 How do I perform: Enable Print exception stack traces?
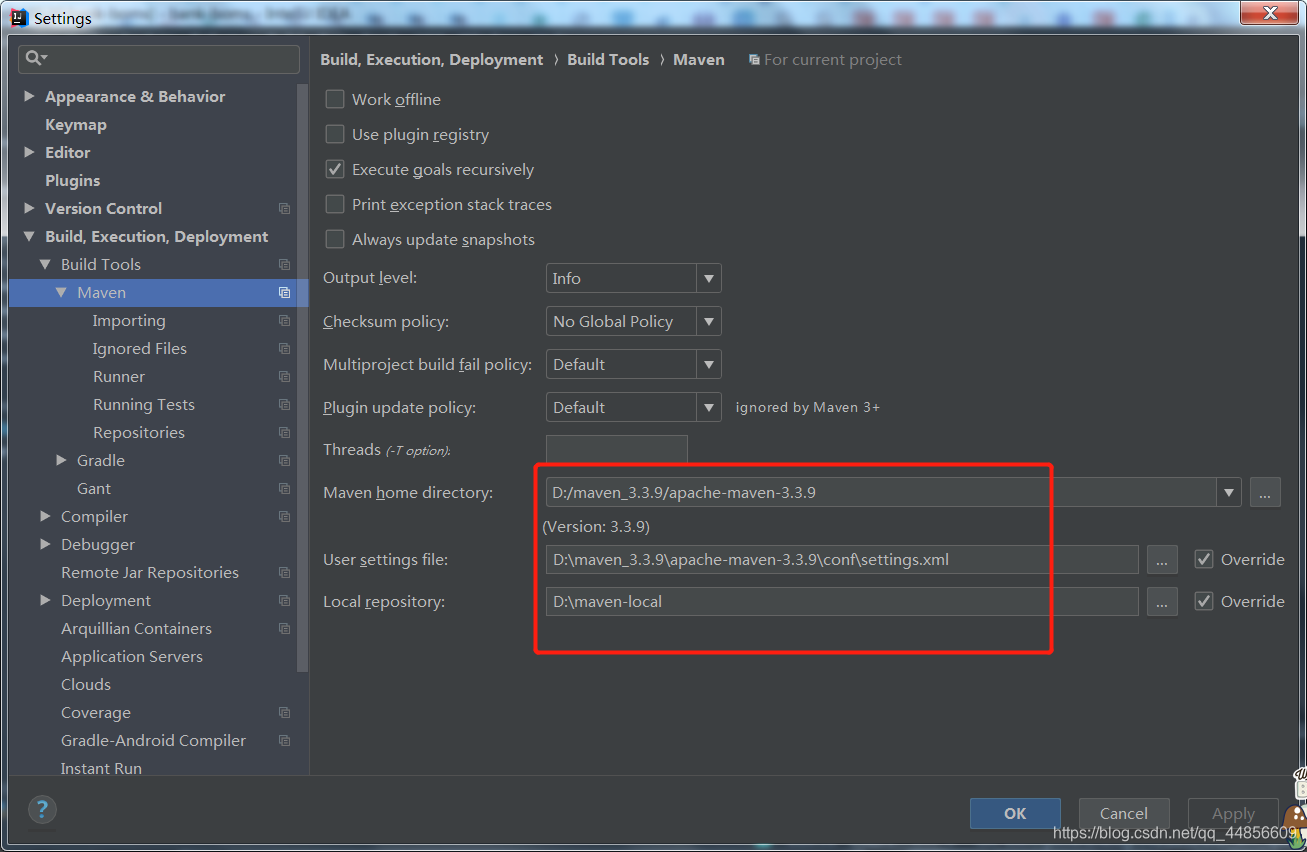(335, 204)
